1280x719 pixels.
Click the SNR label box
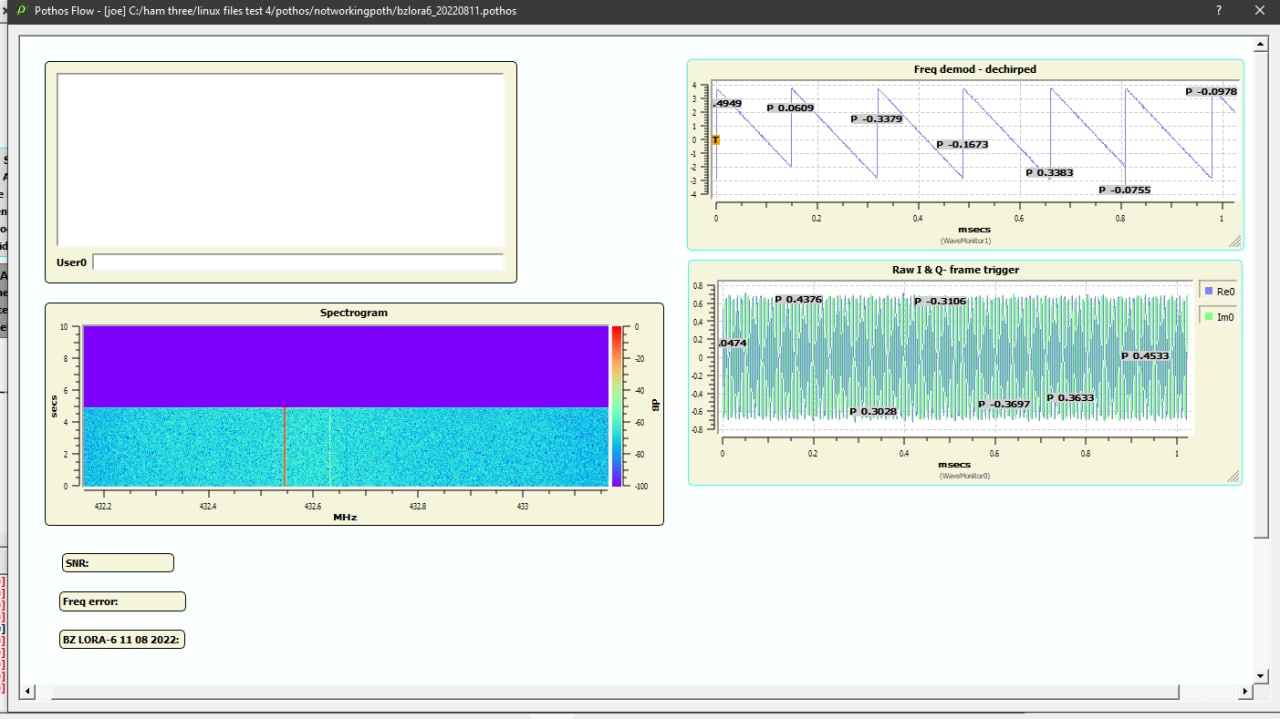(117, 563)
